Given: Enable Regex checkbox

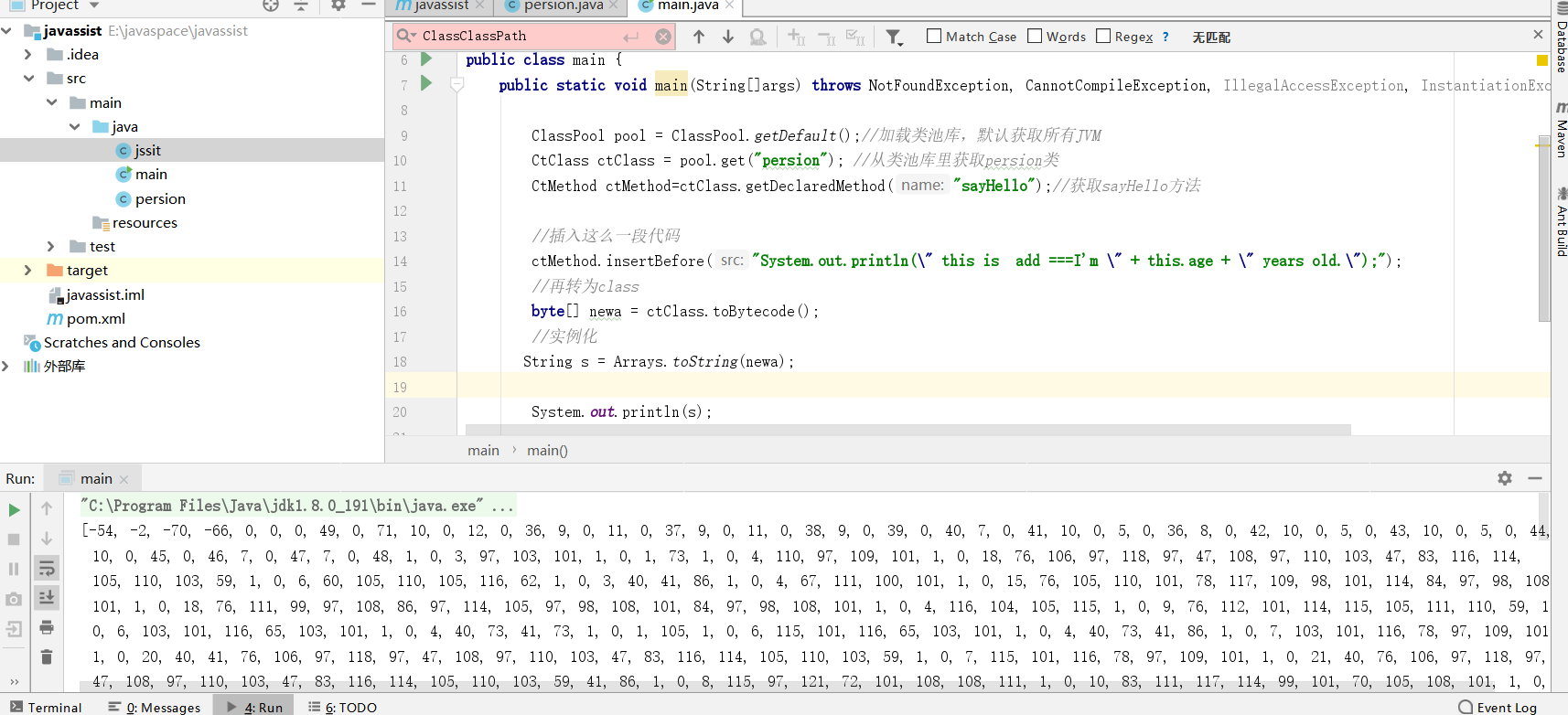Looking at the screenshot, I should 1103,36.
